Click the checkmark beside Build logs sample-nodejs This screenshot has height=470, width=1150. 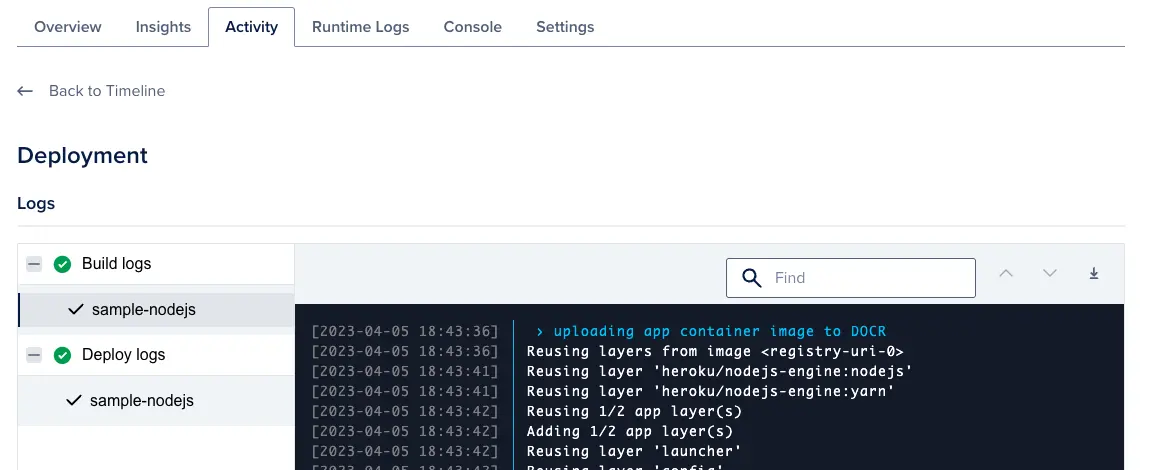coord(76,309)
